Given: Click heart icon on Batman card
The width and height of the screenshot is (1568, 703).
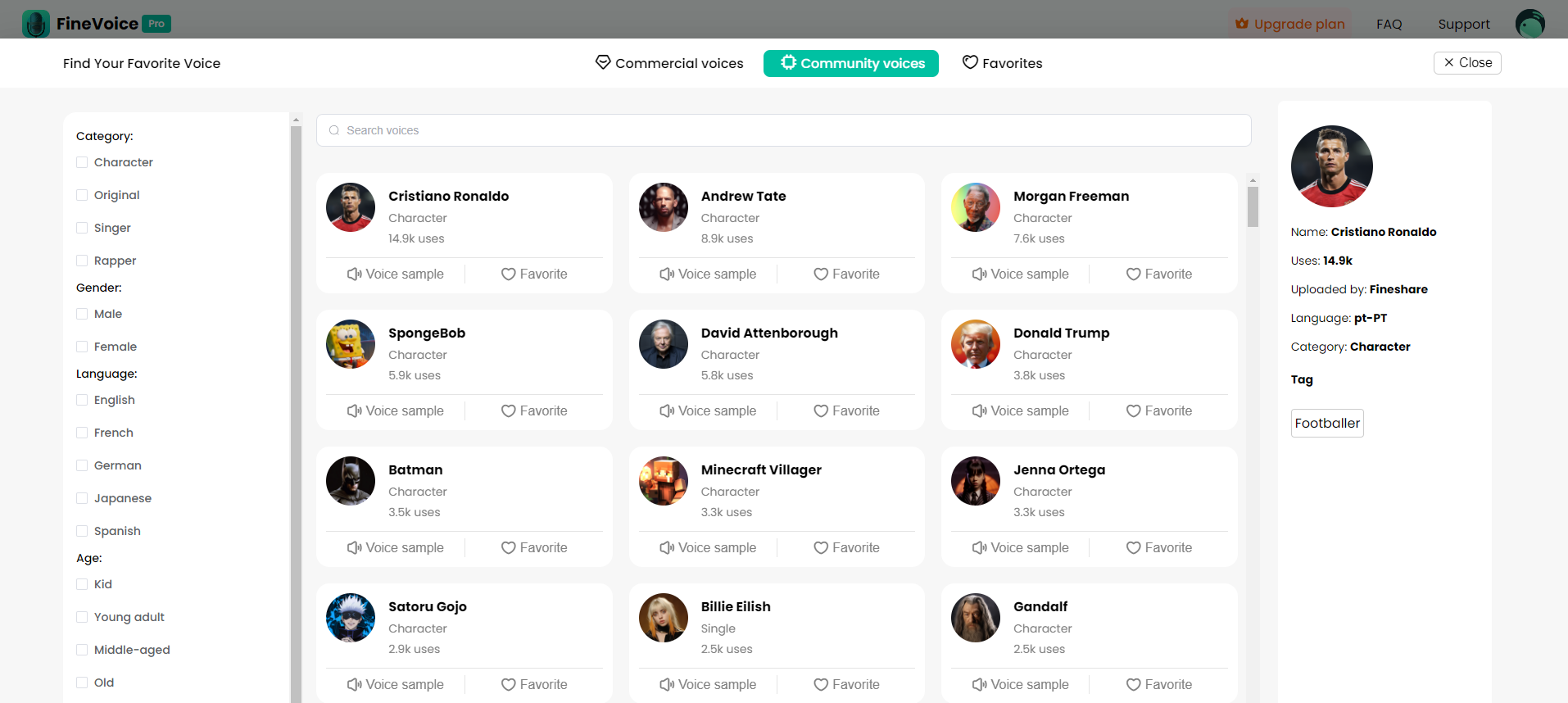Looking at the screenshot, I should (x=508, y=547).
